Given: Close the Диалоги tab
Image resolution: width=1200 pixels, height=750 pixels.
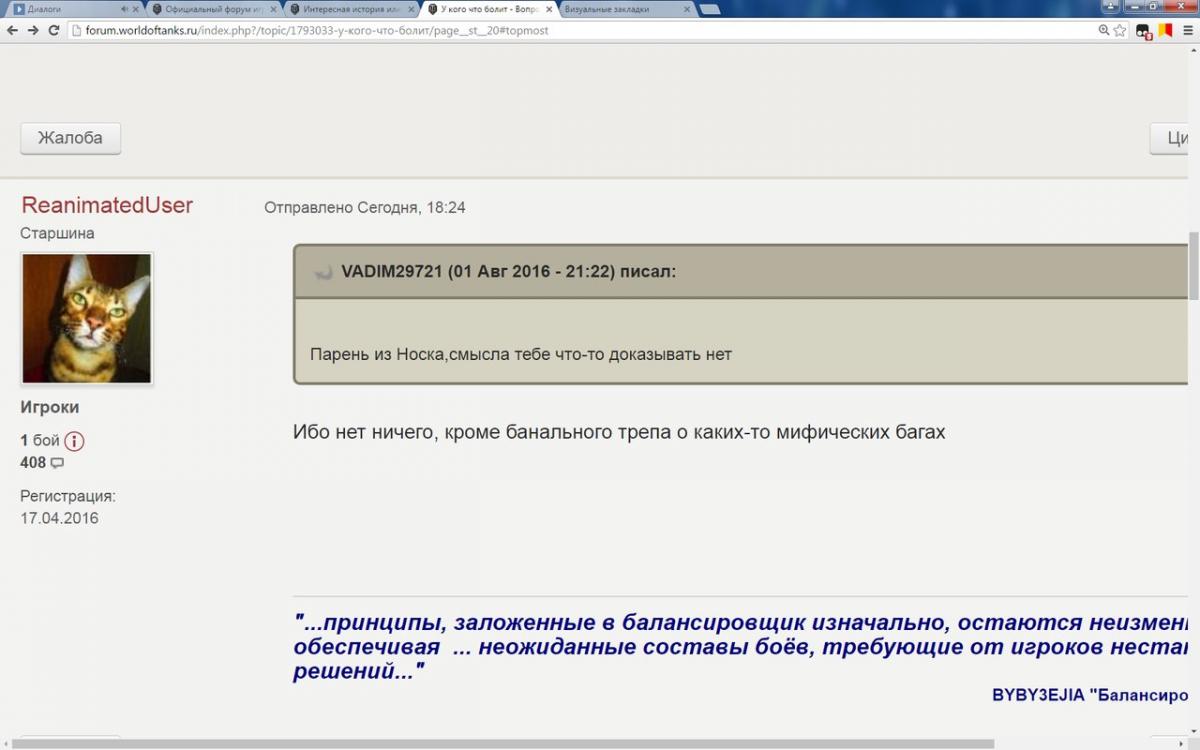Looking at the screenshot, I should pyautogui.click(x=136, y=9).
